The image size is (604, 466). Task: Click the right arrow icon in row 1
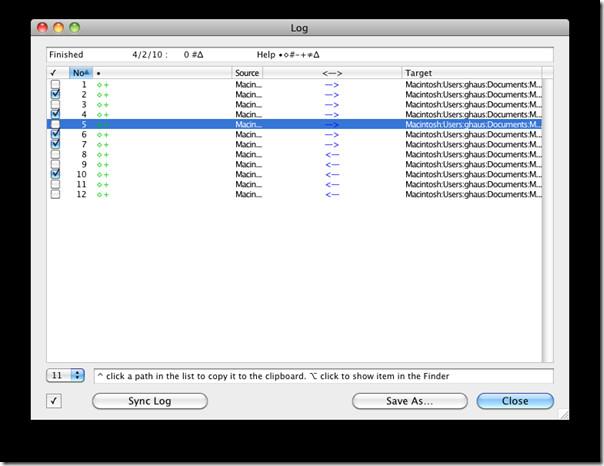331,85
